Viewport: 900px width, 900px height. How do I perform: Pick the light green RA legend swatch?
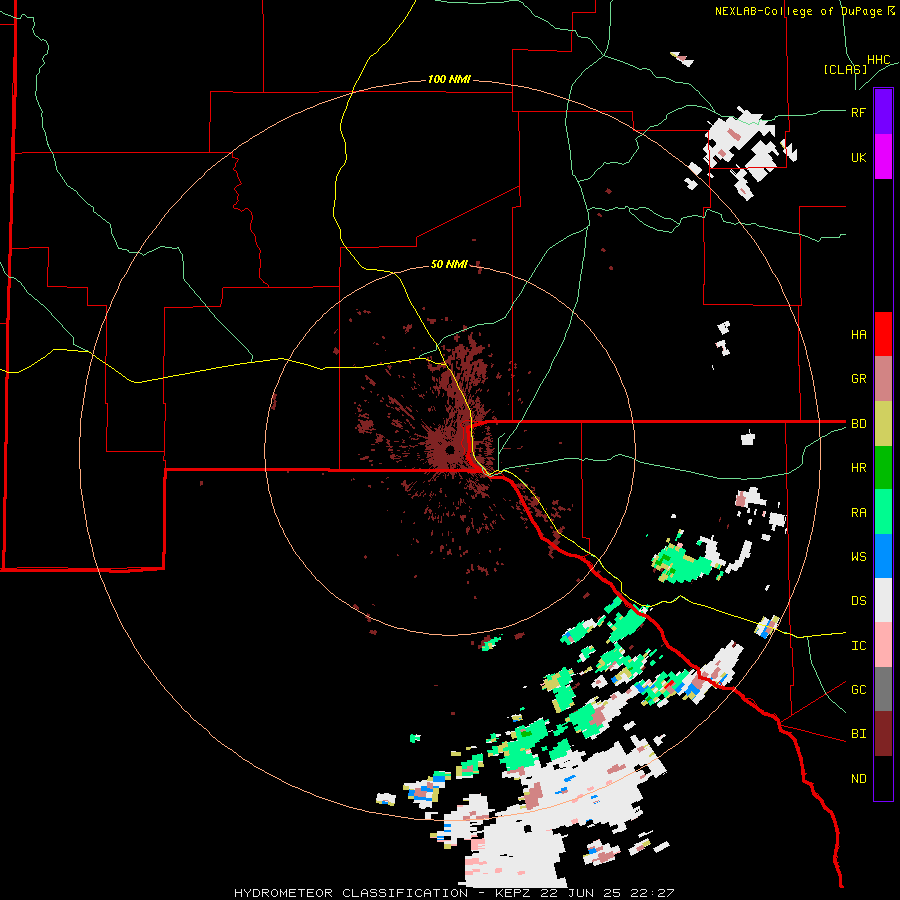[883, 512]
